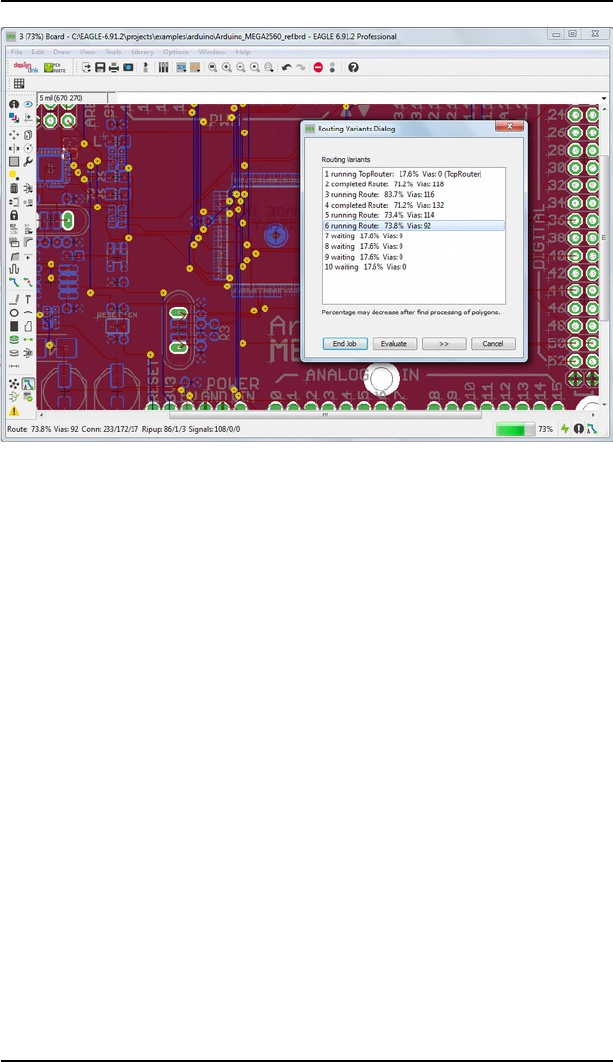Click the Evaluate button

pos(394,343)
